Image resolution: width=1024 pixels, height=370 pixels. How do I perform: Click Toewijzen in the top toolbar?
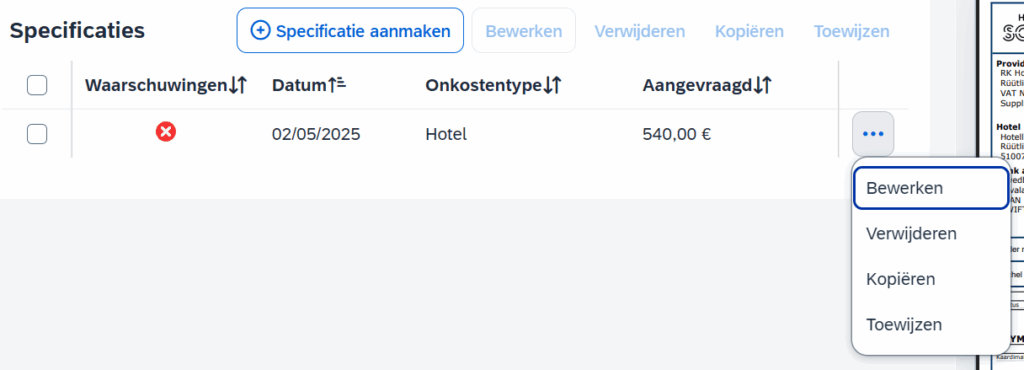[x=851, y=31]
